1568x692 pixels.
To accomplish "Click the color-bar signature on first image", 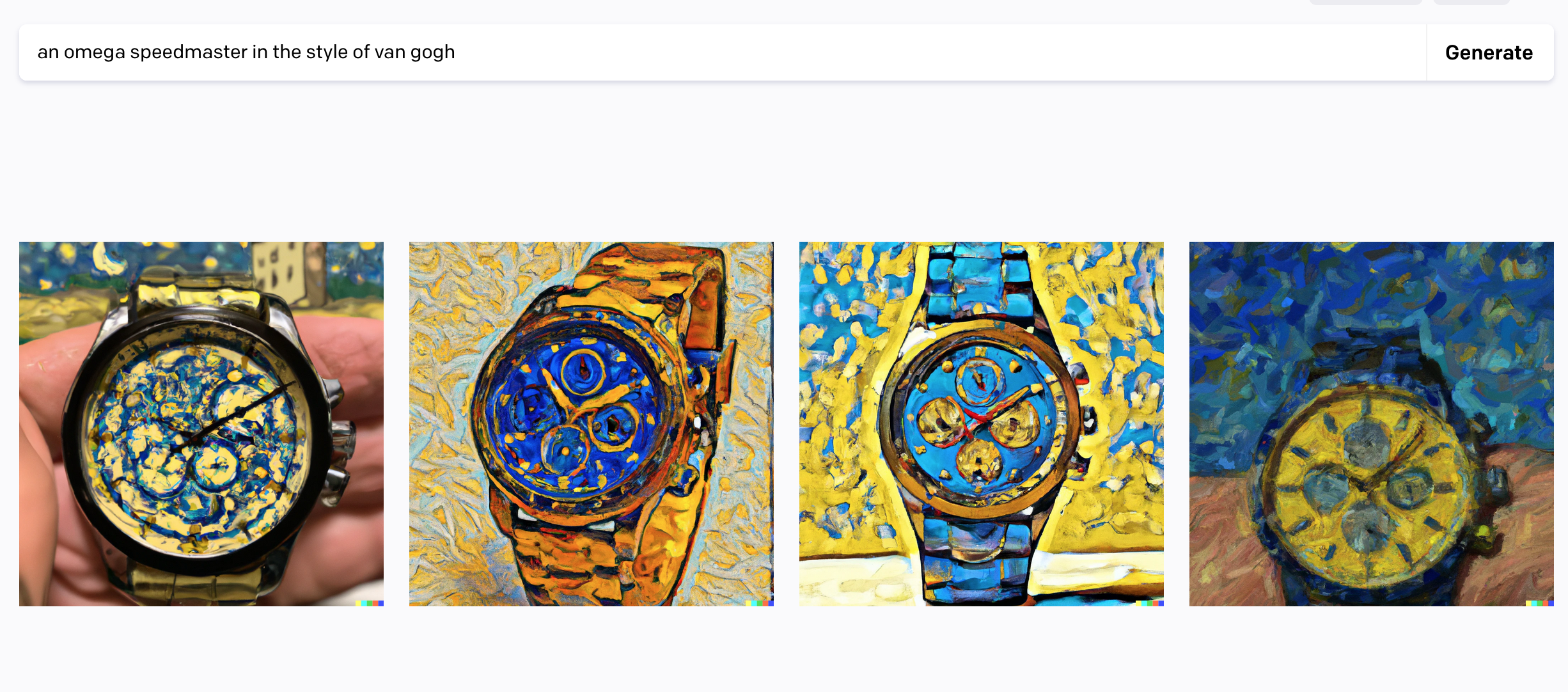I will 370,603.
